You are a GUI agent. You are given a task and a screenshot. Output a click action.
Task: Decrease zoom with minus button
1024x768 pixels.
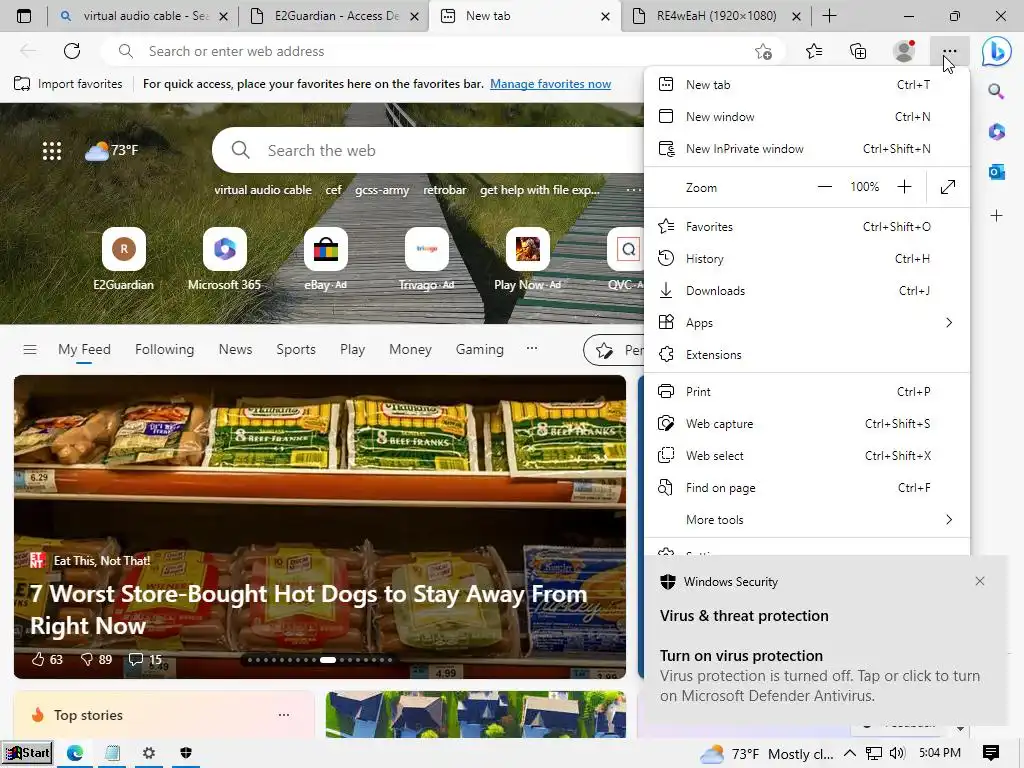click(825, 187)
